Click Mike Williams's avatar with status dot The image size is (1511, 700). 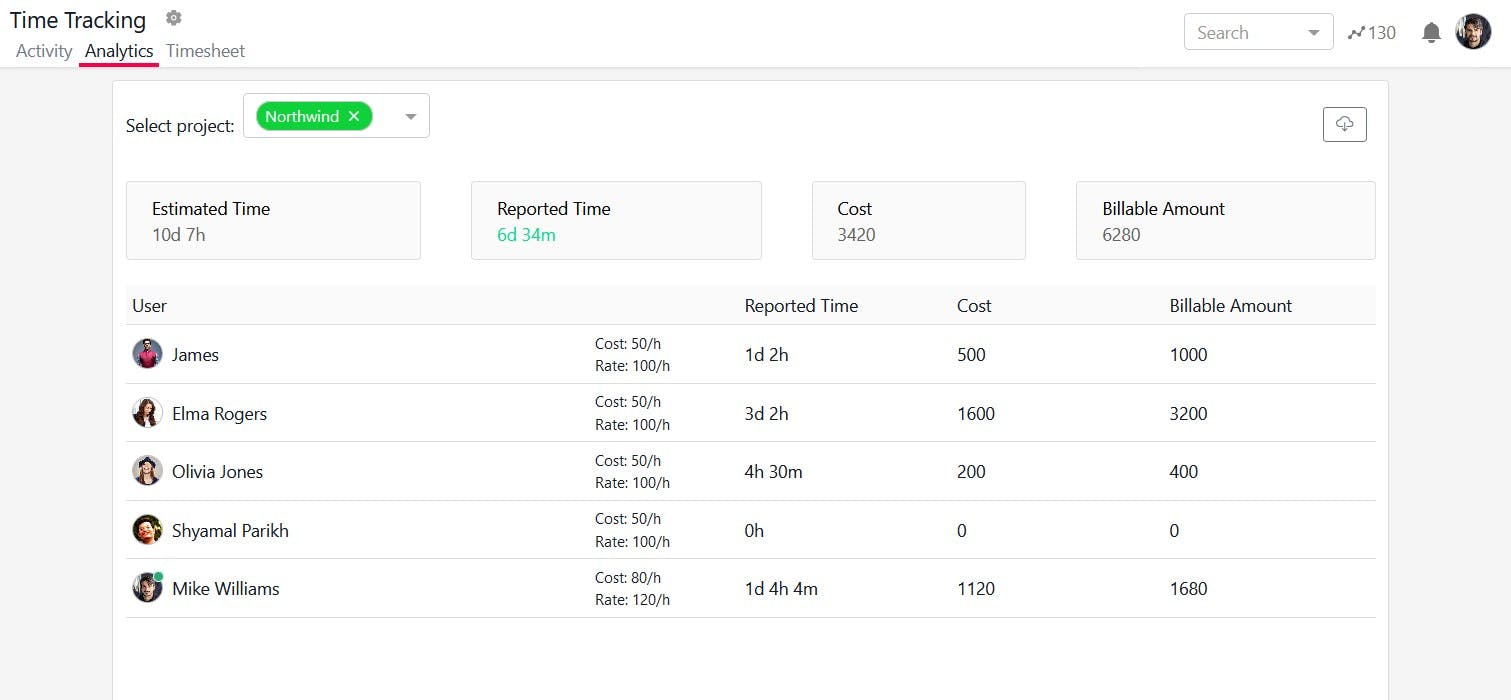coord(147,588)
